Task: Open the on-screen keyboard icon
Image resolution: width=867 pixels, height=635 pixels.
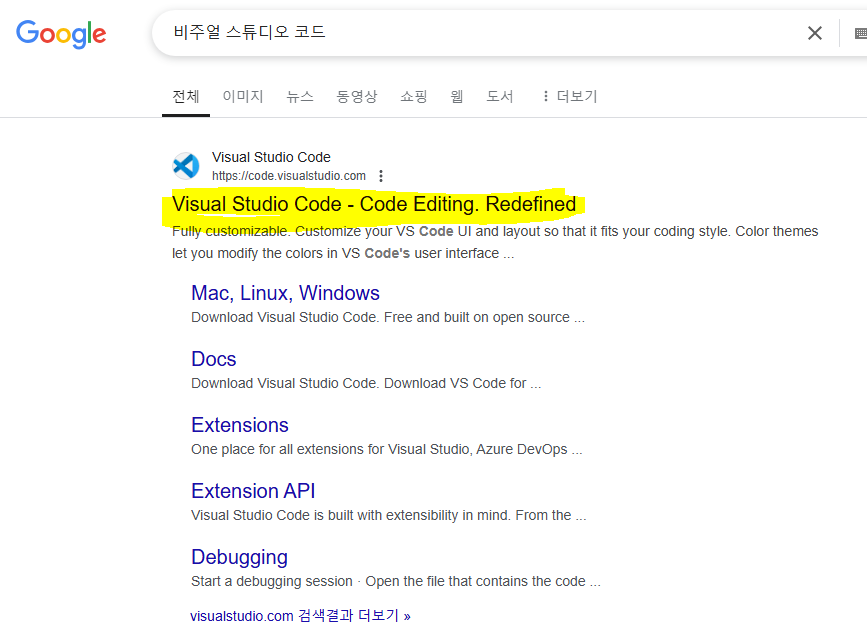Action: click(x=860, y=33)
